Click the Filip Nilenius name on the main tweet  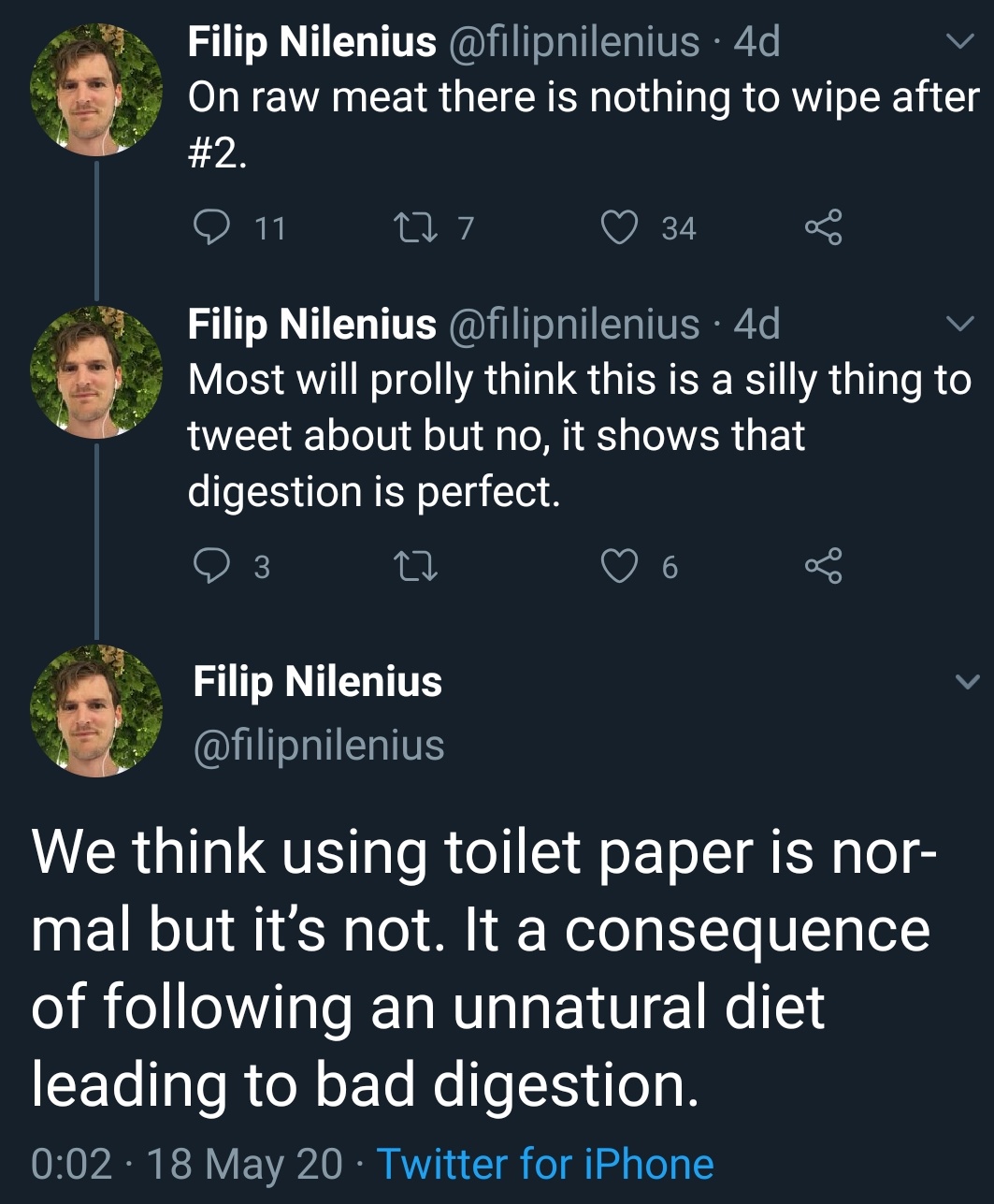pos(317,681)
